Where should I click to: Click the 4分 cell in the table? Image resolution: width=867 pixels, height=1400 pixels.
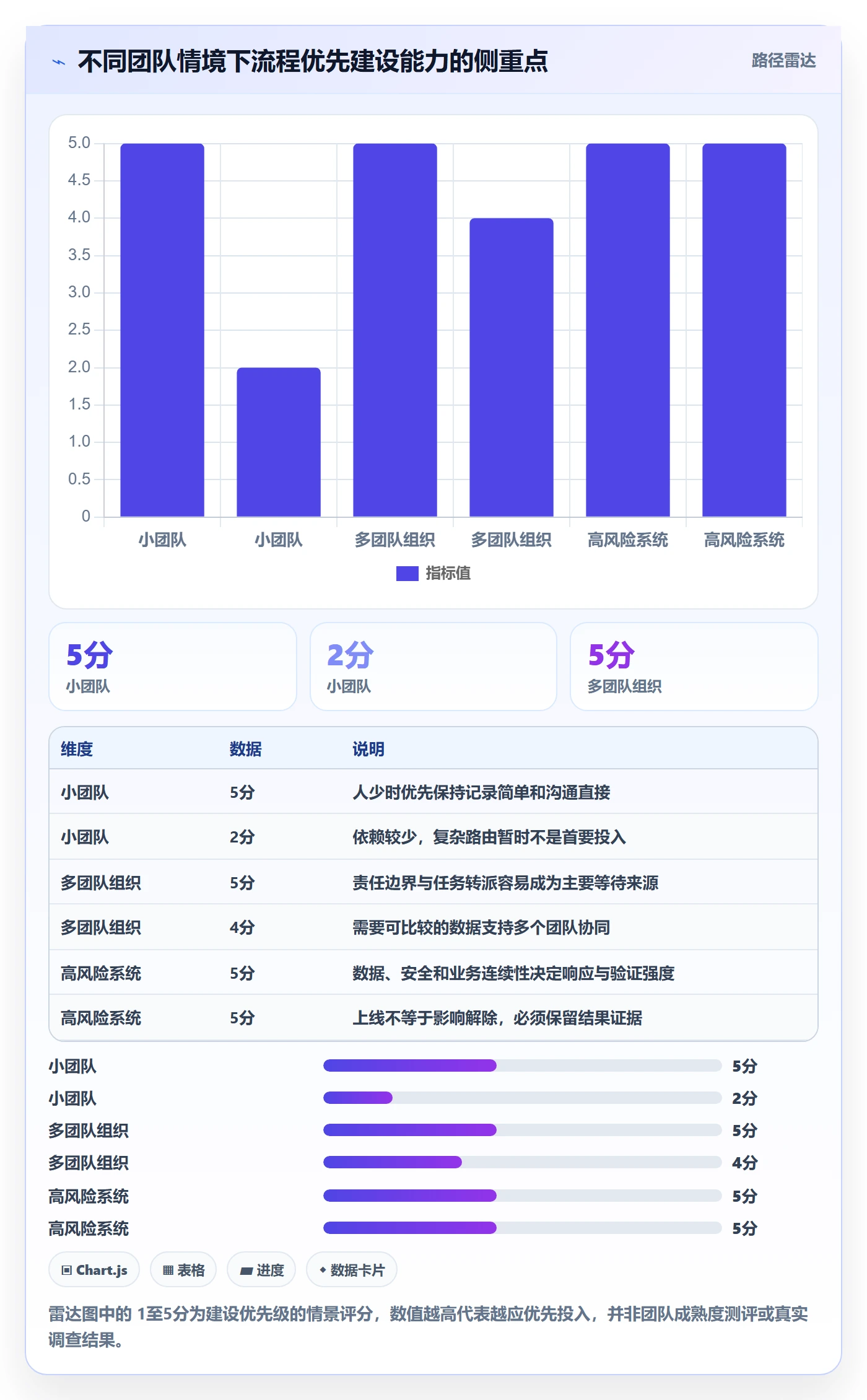(x=242, y=927)
